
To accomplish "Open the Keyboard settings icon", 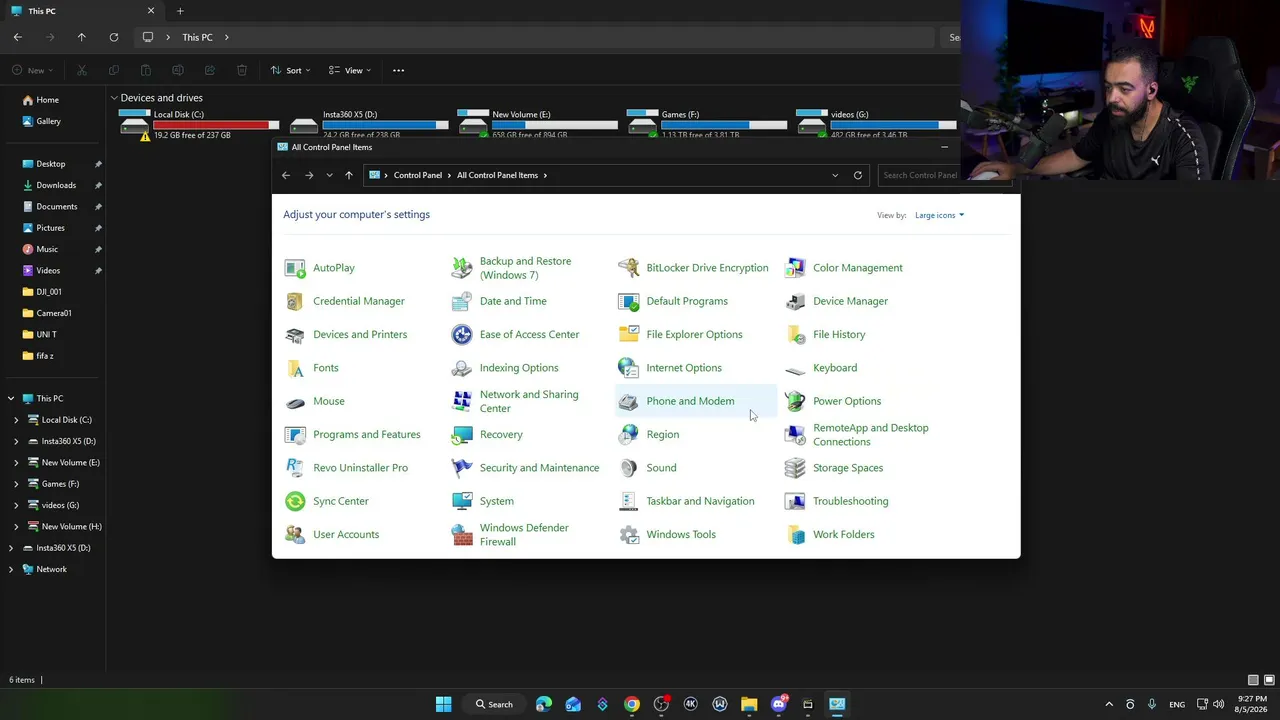I will 795,368.
